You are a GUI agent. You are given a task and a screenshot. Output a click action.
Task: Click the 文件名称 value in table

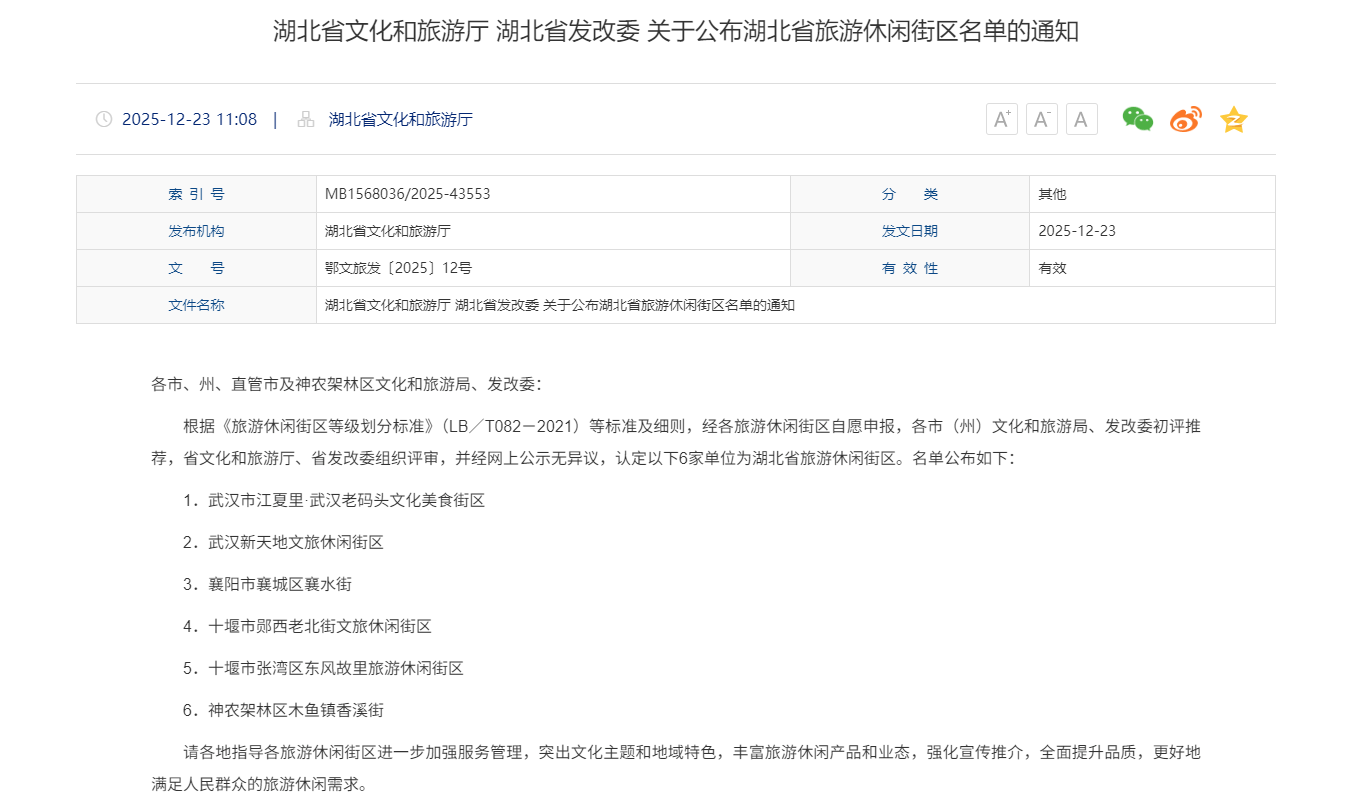tap(559, 305)
